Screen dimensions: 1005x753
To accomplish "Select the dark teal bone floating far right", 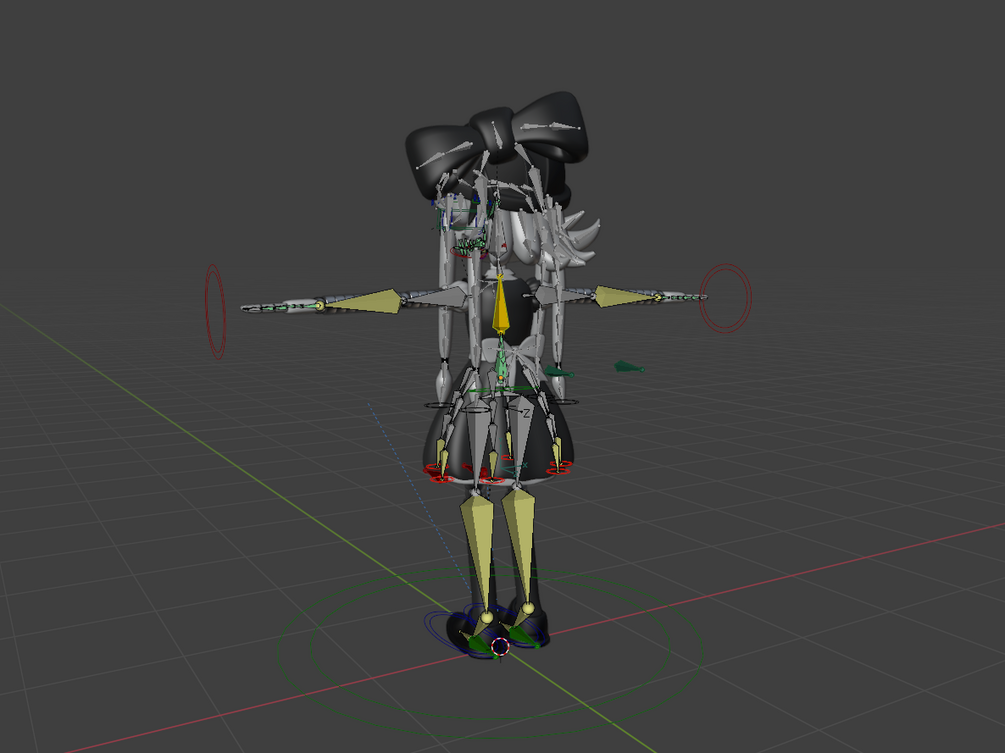I will click(x=628, y=367).
